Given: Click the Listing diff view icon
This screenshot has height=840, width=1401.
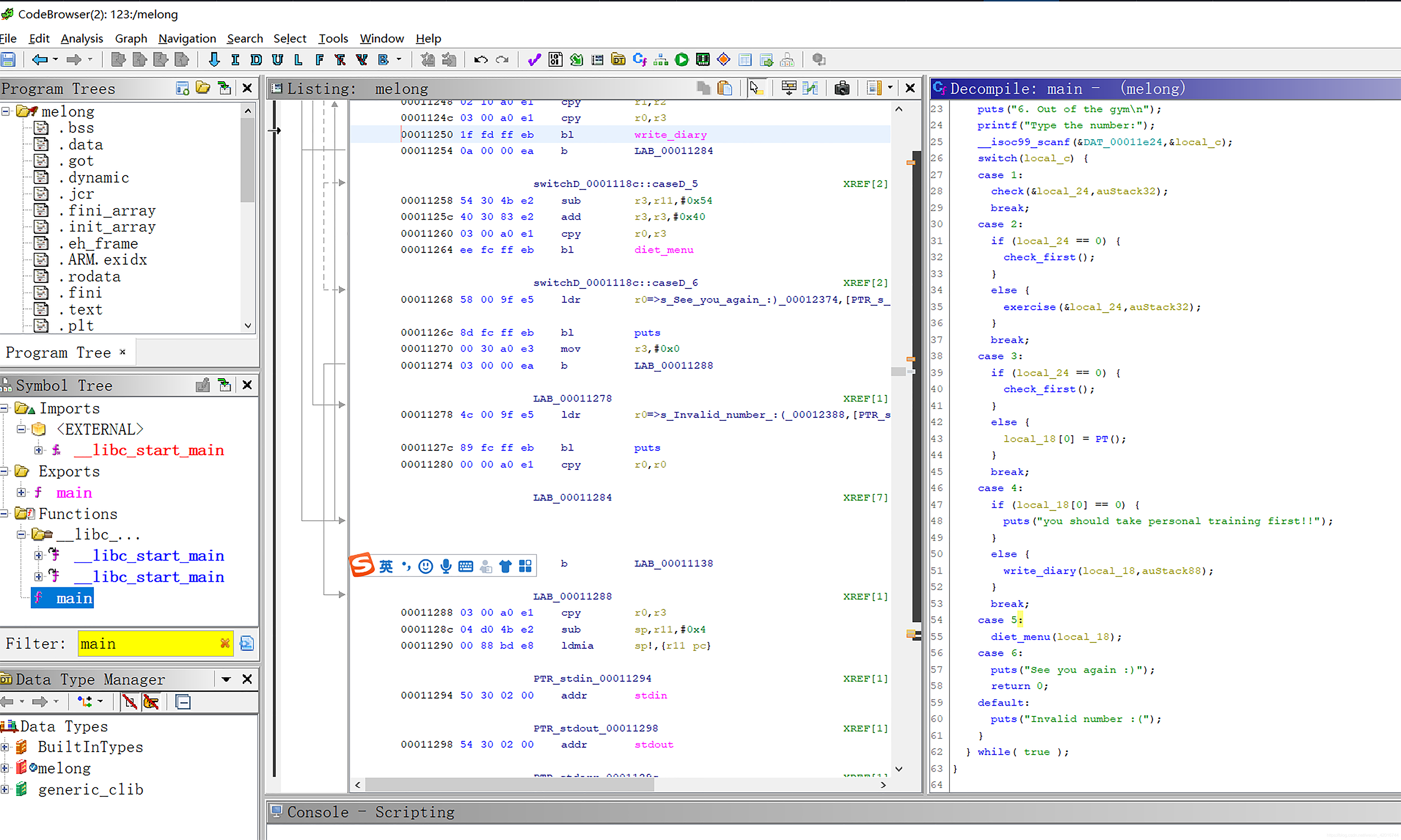Looking at the screenshot, I should pos(810,88).
